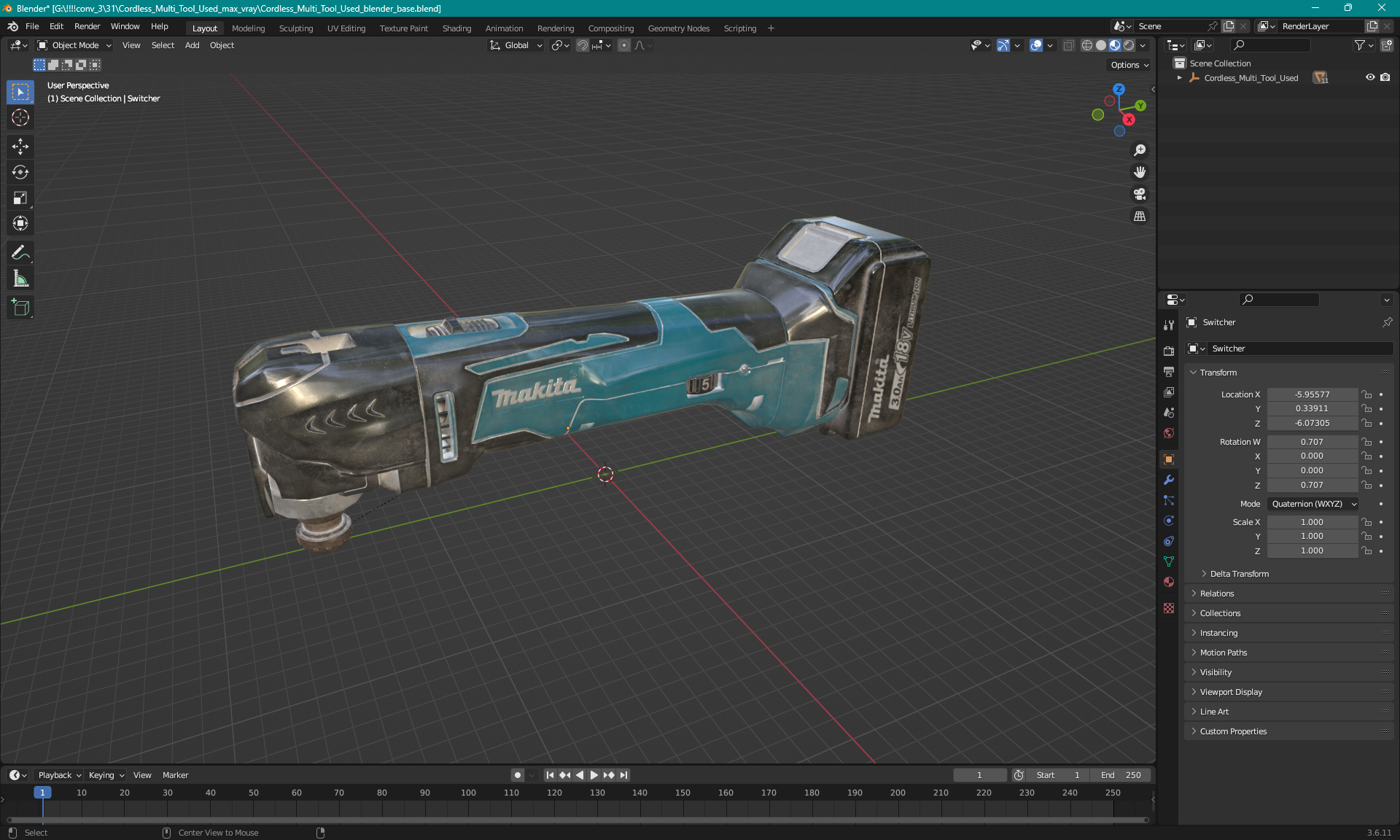Activate the 3D Cursor tool
This screenshot has height=840, width=1400.
point(20,117)
